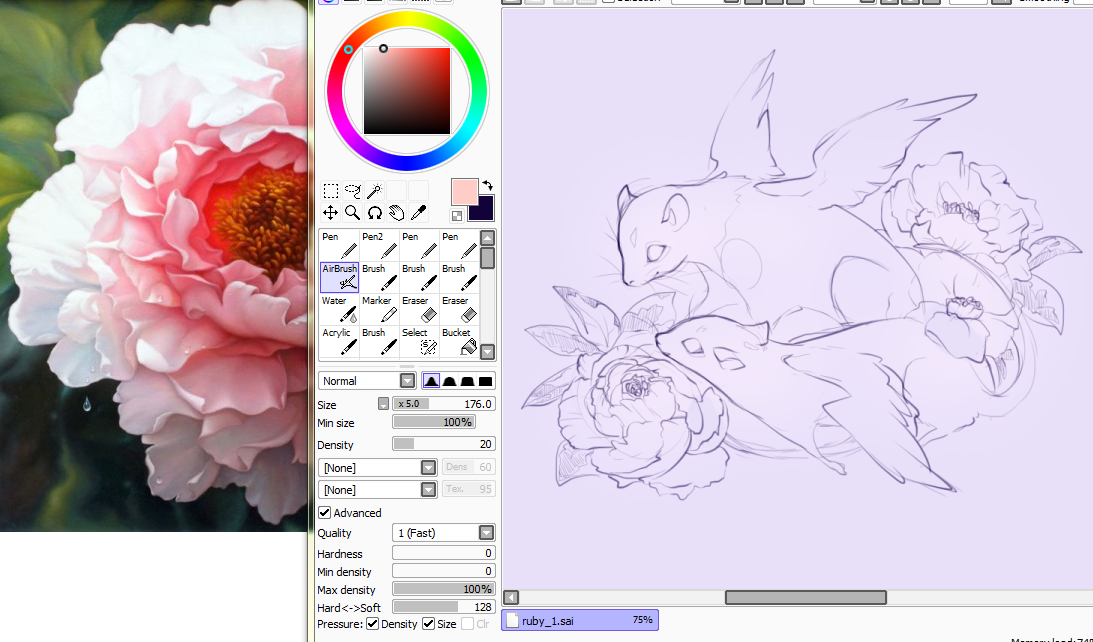1093x642 pixels.
Task: Select the move tool
Action: coord(330,213)
